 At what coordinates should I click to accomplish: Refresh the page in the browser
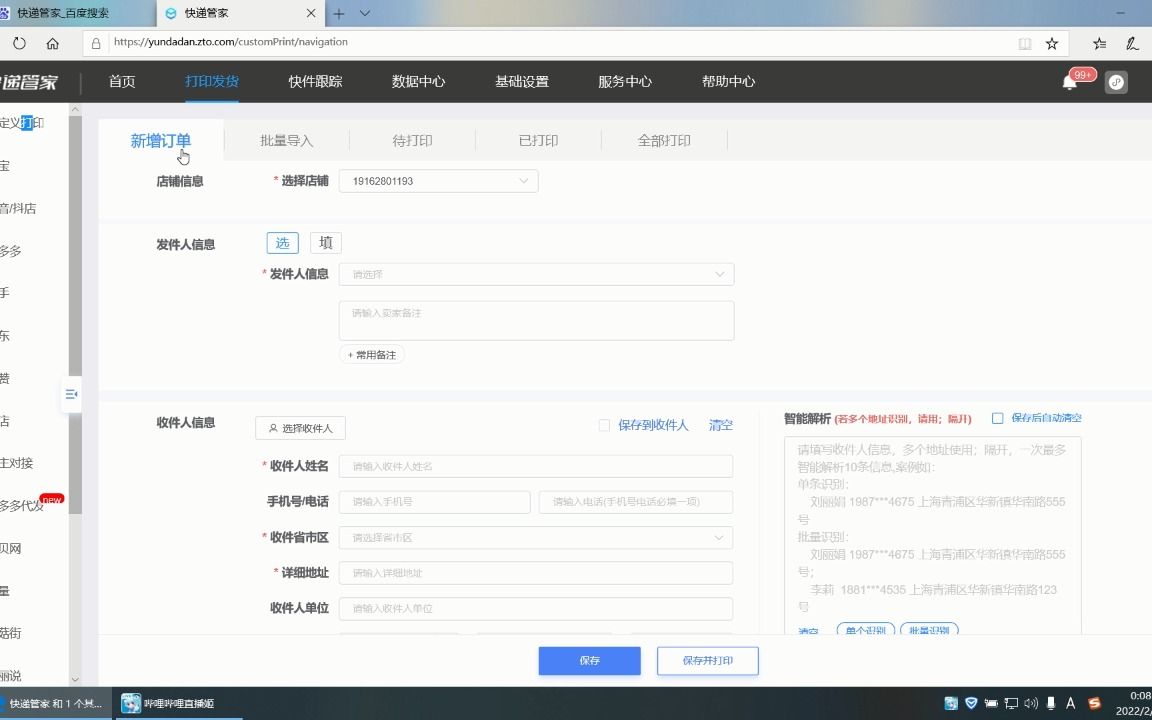(x=20, y=43)
